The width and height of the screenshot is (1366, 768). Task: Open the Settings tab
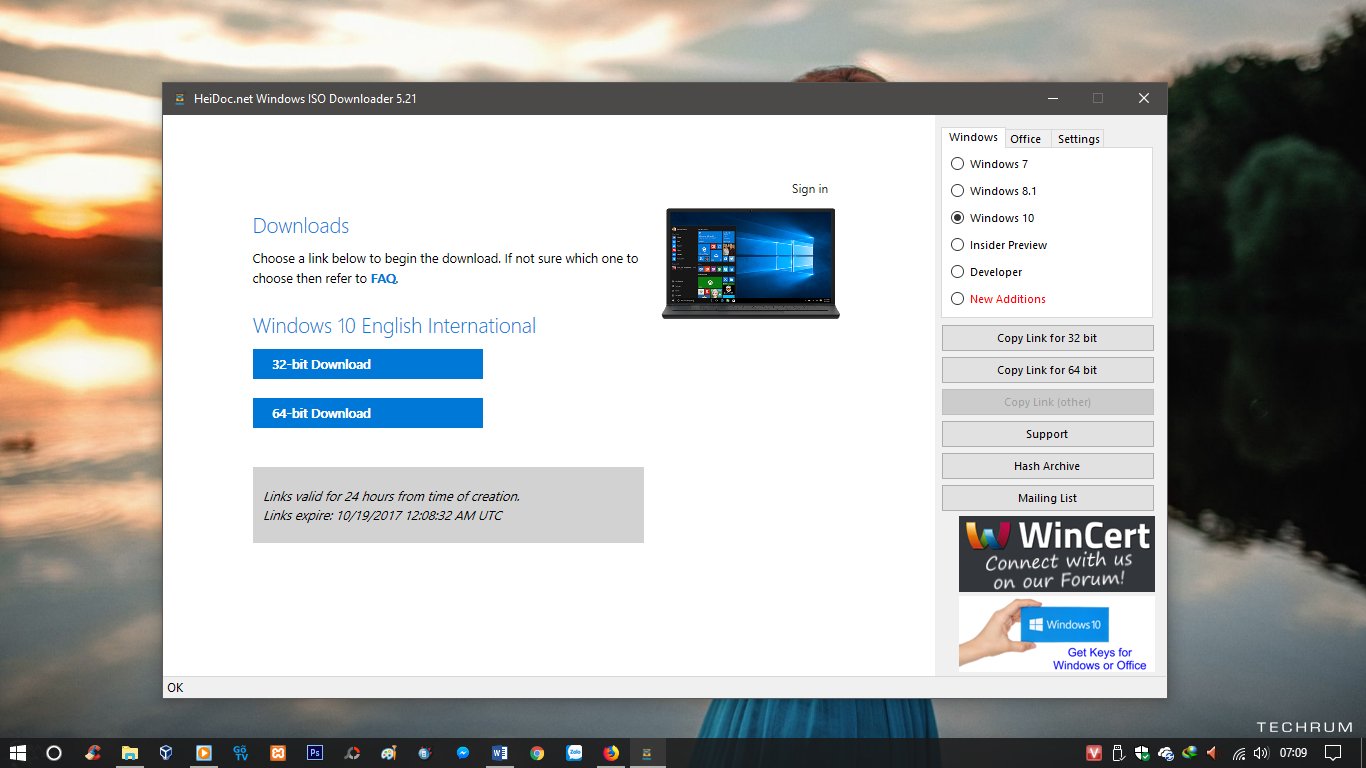pyautogui.click(x=1078, y=139)
